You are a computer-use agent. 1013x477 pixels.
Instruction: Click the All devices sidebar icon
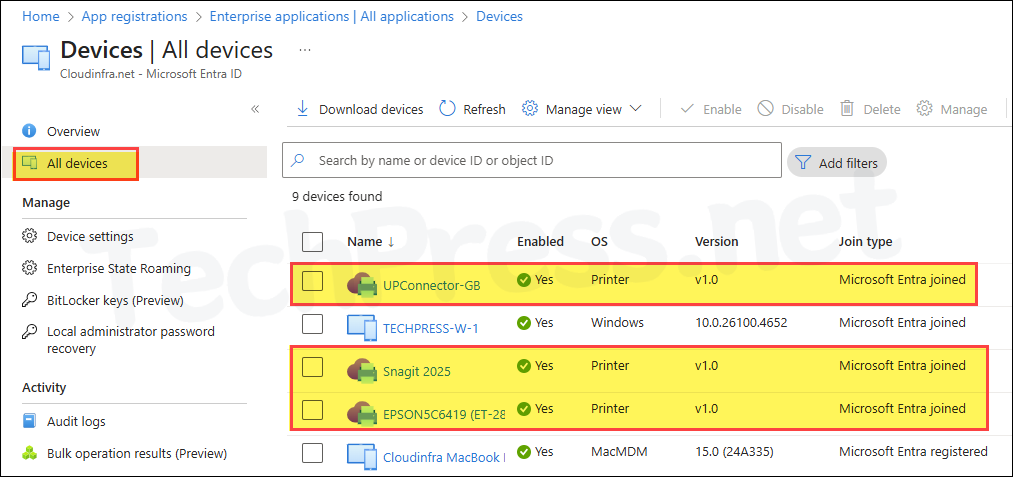click(30, 164)
